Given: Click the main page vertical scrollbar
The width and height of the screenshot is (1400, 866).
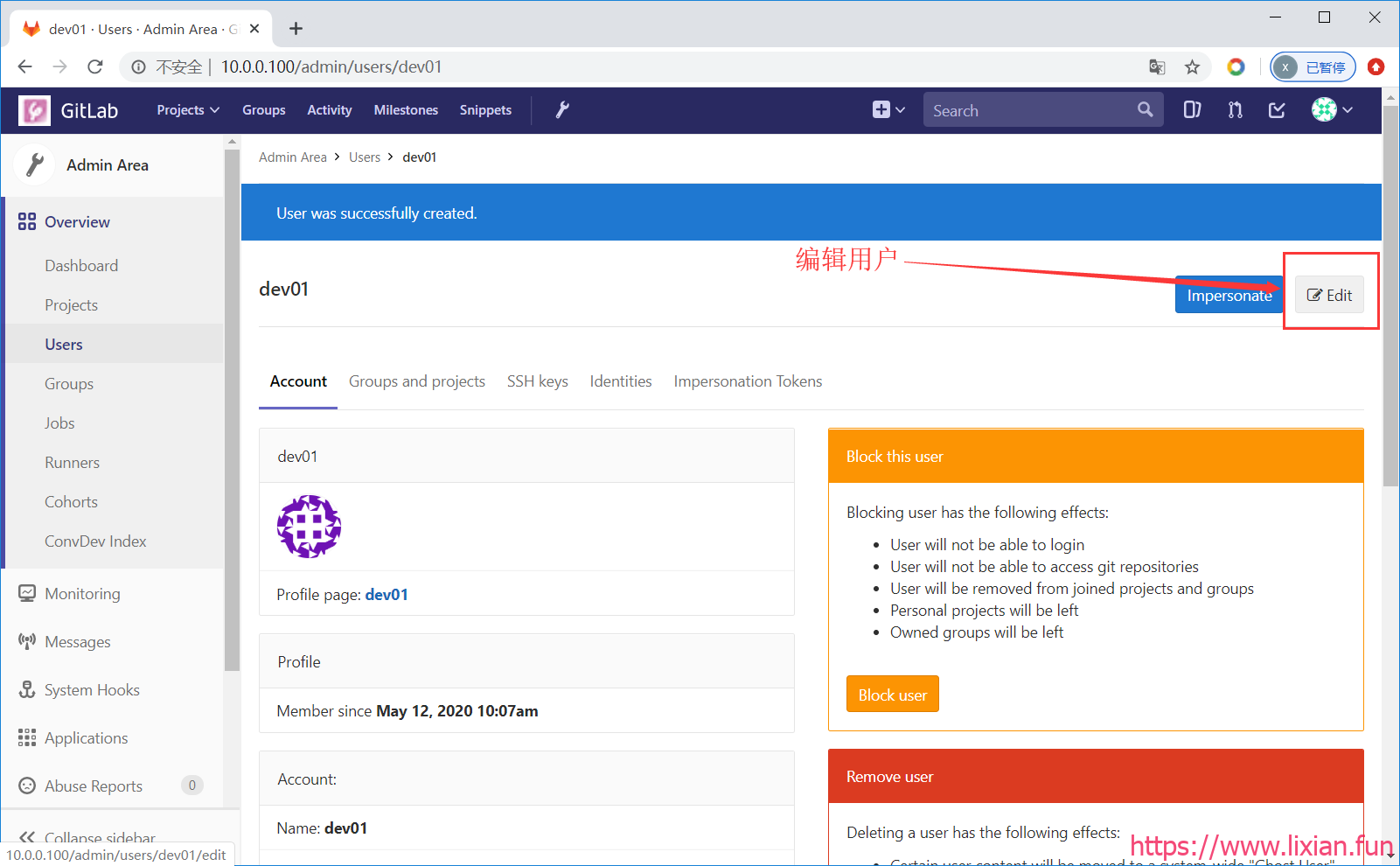Looking at the screenshot, I should pyautogui.click(x=1390, y=297).
